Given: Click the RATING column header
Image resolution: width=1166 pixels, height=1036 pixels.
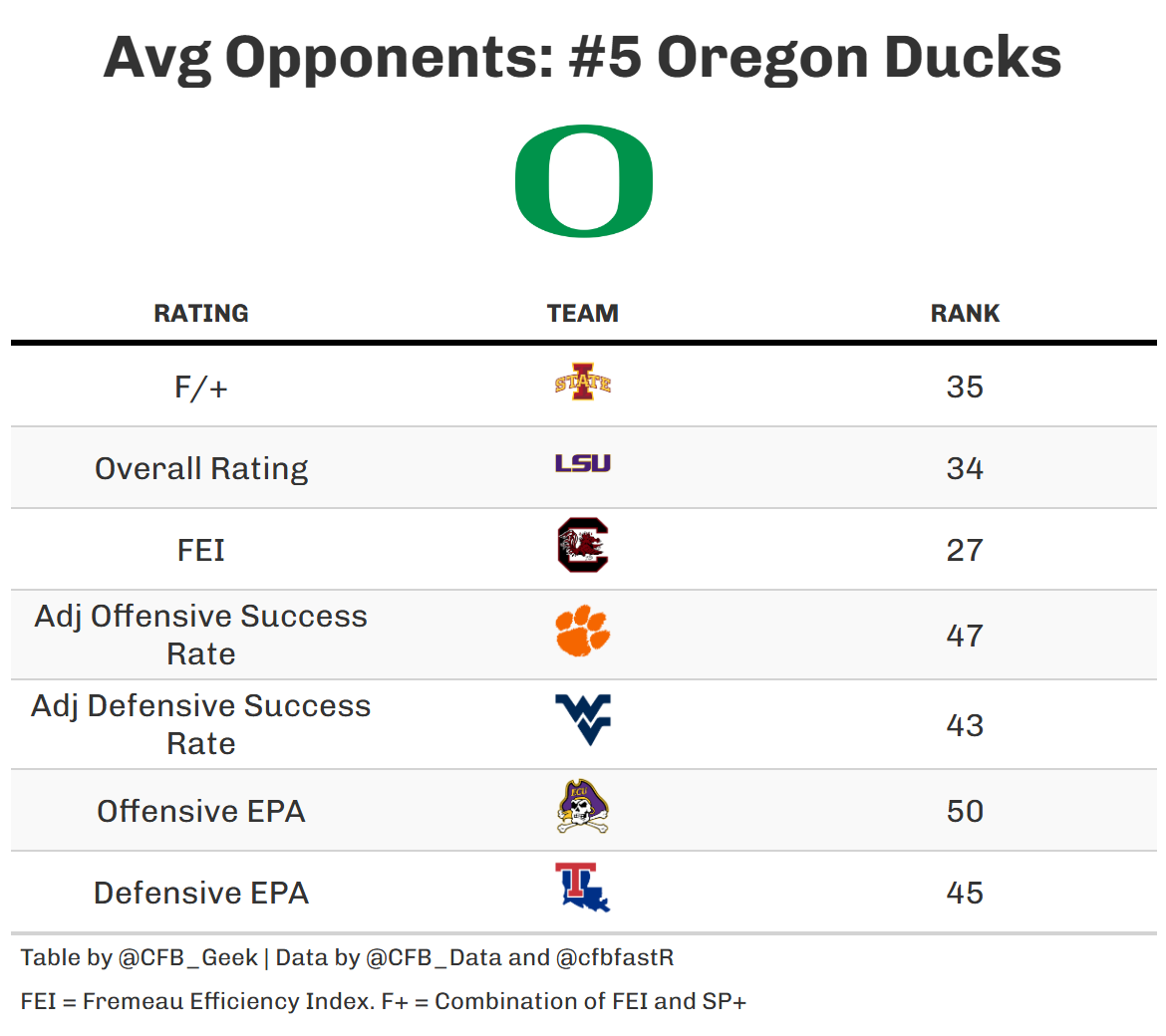Looking at the screenshot, I should click(201, 313).
